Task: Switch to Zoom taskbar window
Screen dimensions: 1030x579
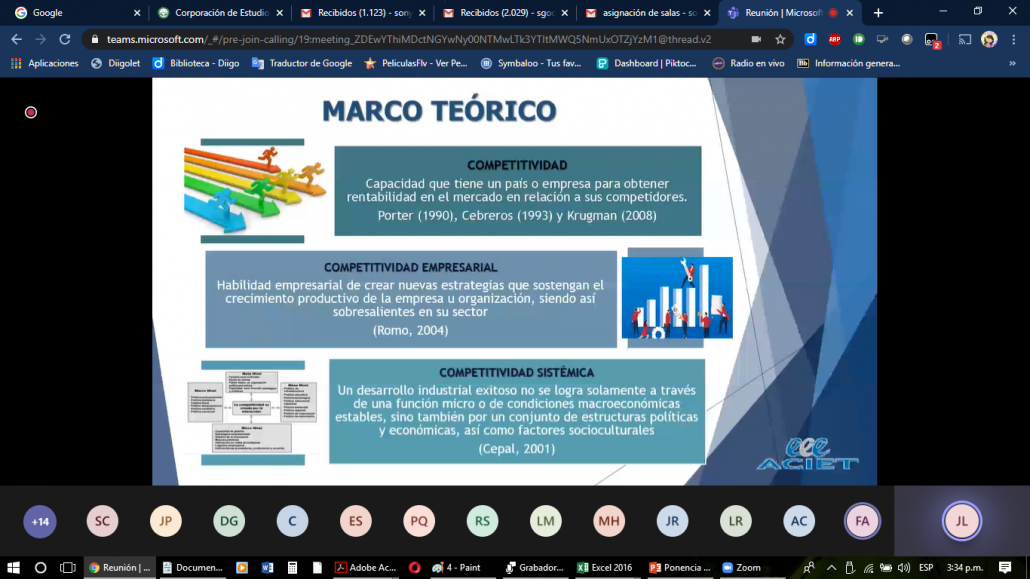Action: [x=742, y=568]
